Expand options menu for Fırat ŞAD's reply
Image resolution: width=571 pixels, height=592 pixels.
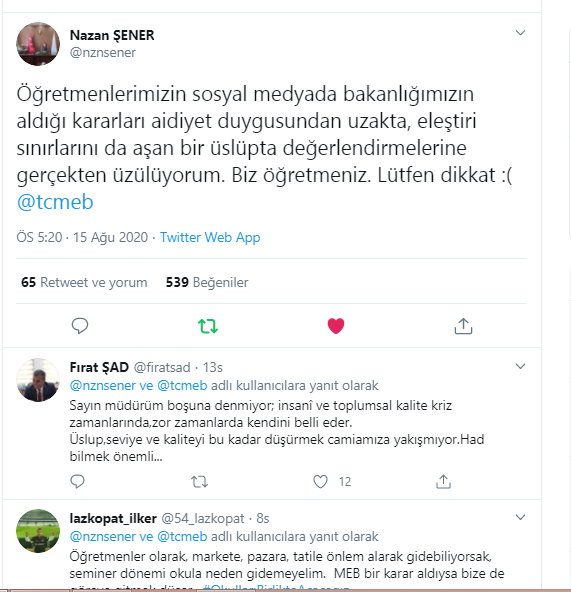point(520,366)
